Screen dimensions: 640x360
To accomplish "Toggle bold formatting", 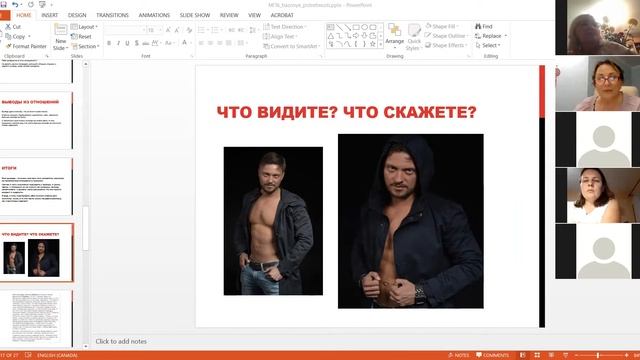I will click(109, 43).
